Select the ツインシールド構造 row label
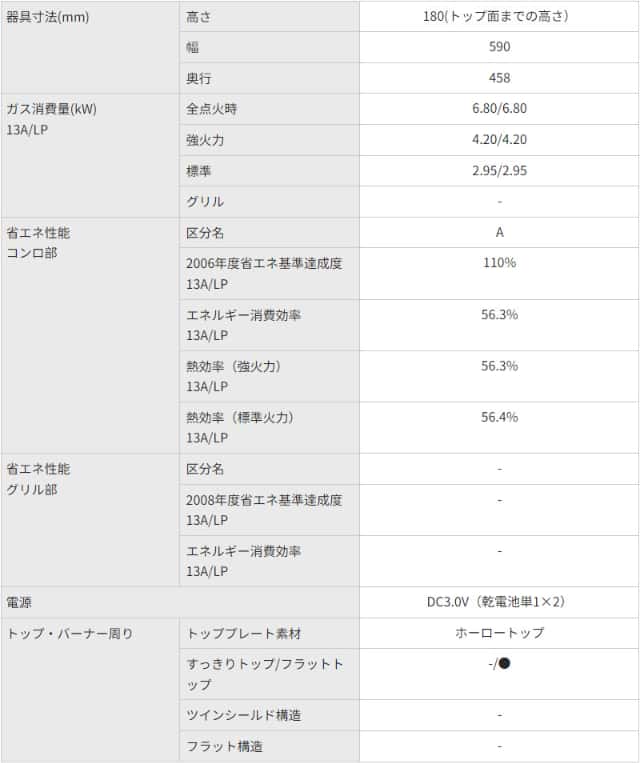 pos(244,715)
